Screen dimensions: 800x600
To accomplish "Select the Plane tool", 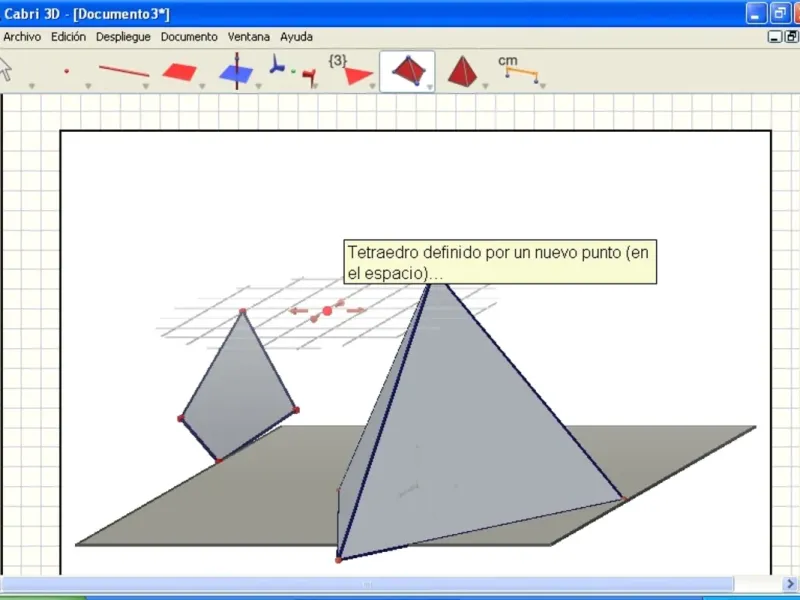I will point(180,71).
